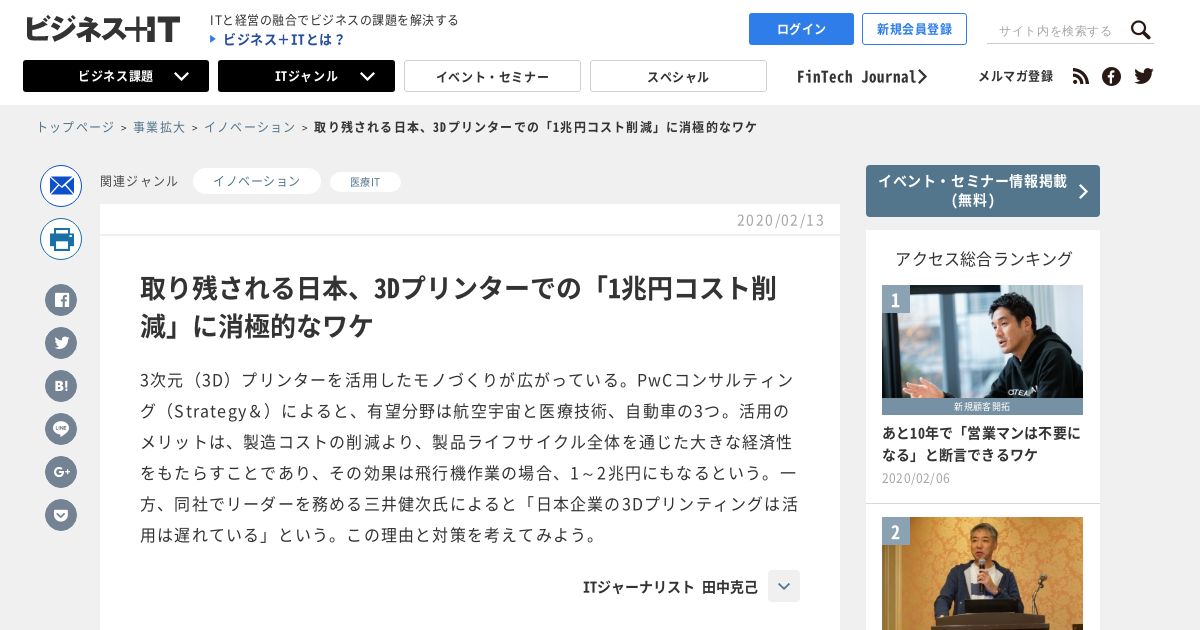Expand the ITジャンル dropdown menu
This screenshot has height=630, width=1200.
306,76
